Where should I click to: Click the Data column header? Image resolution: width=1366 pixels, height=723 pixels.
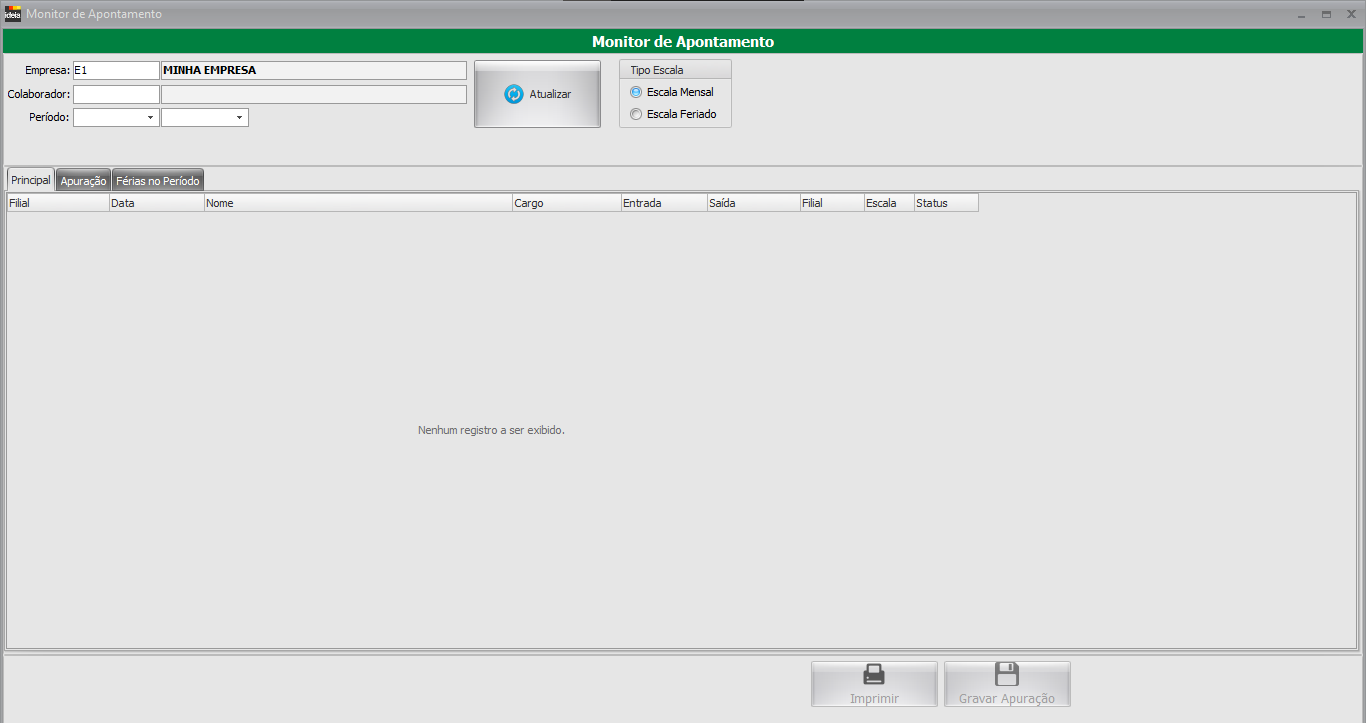156,203
